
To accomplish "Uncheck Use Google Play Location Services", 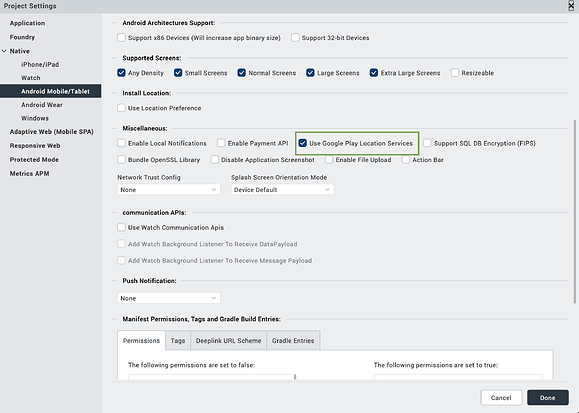I will 303,143.
